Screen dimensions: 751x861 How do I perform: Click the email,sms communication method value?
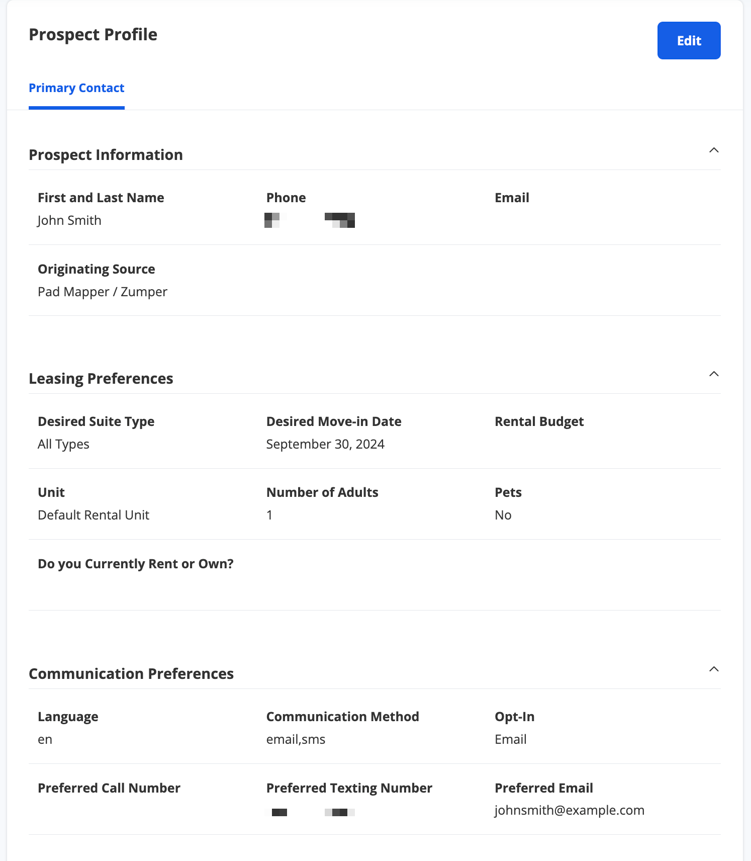coord(295,739)
